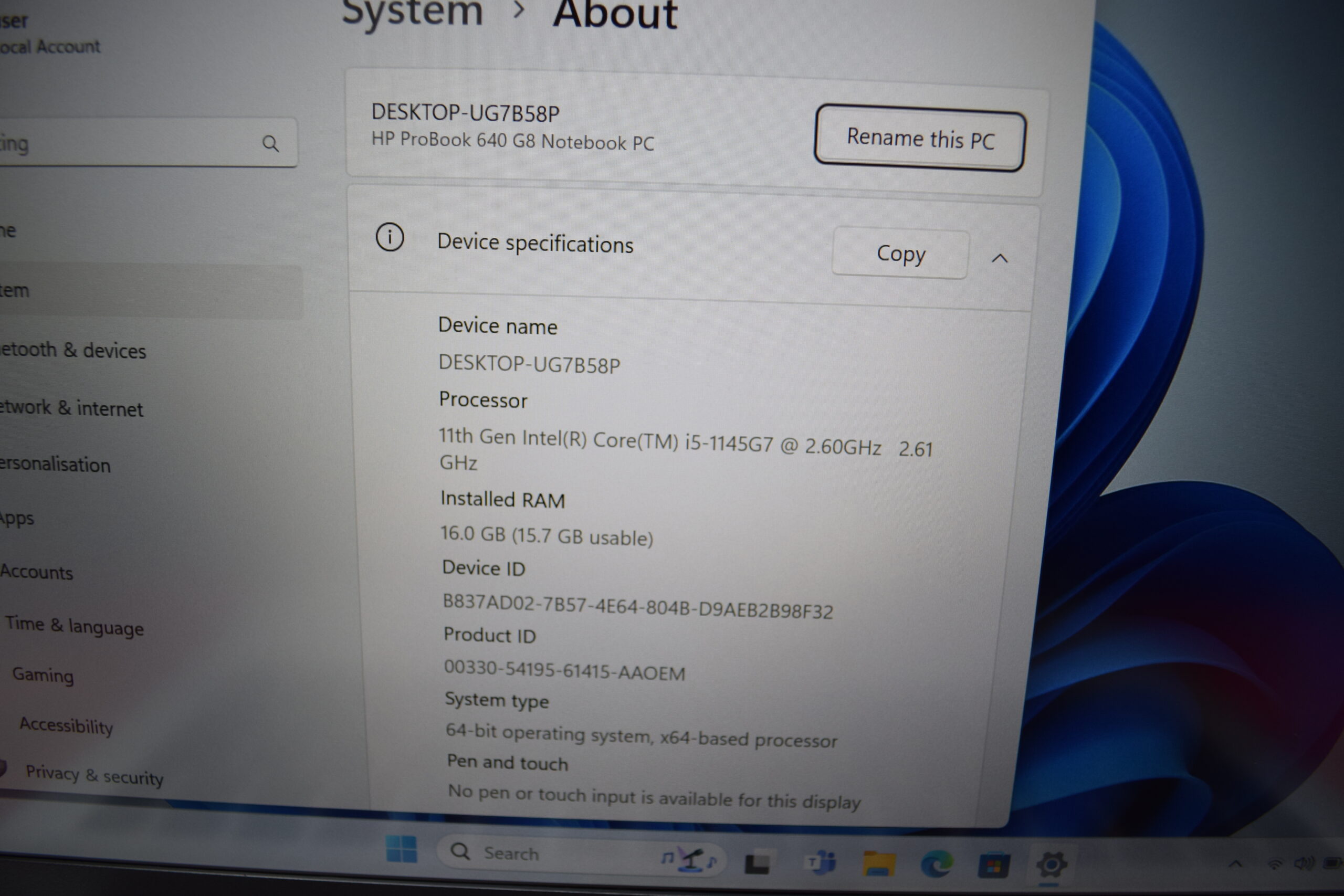Open Network & internet settings

(x=71, y=408)
